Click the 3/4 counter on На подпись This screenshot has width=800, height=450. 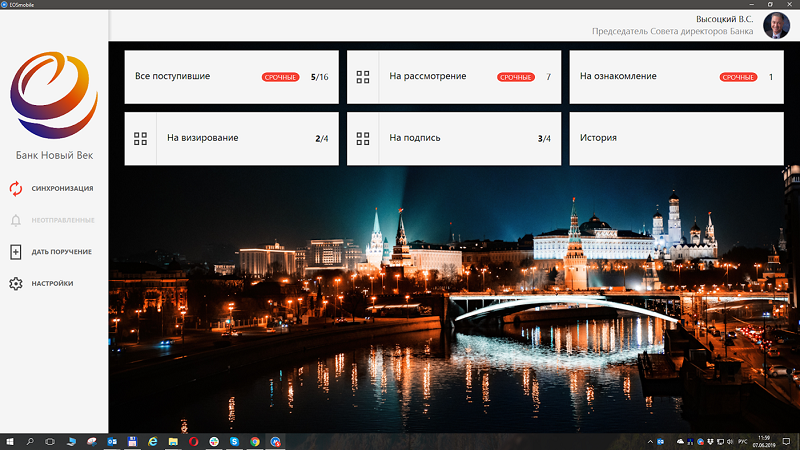coord(544,138)
